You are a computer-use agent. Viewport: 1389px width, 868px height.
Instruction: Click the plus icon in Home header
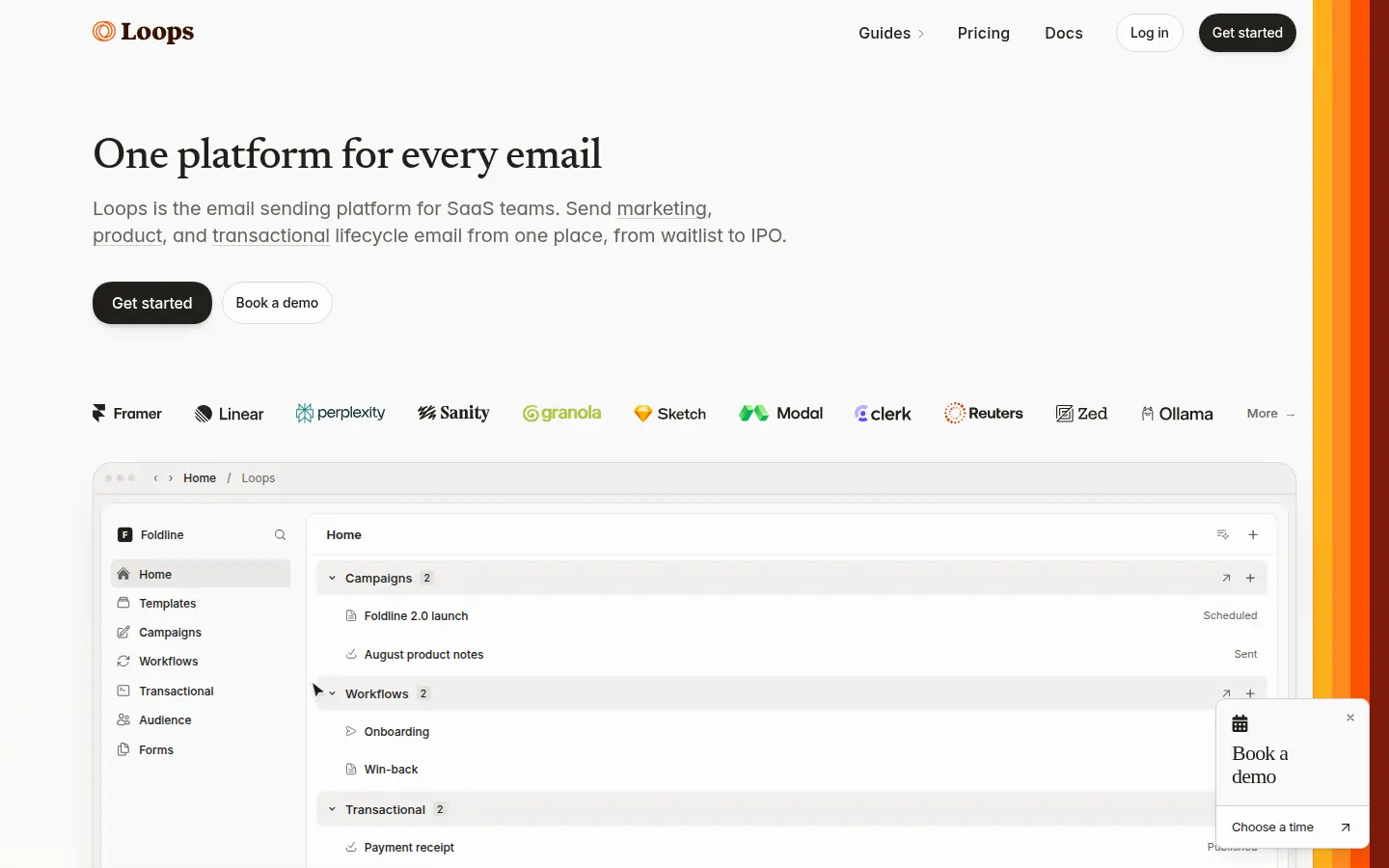pyautogui.click(x=1253, y=534)
